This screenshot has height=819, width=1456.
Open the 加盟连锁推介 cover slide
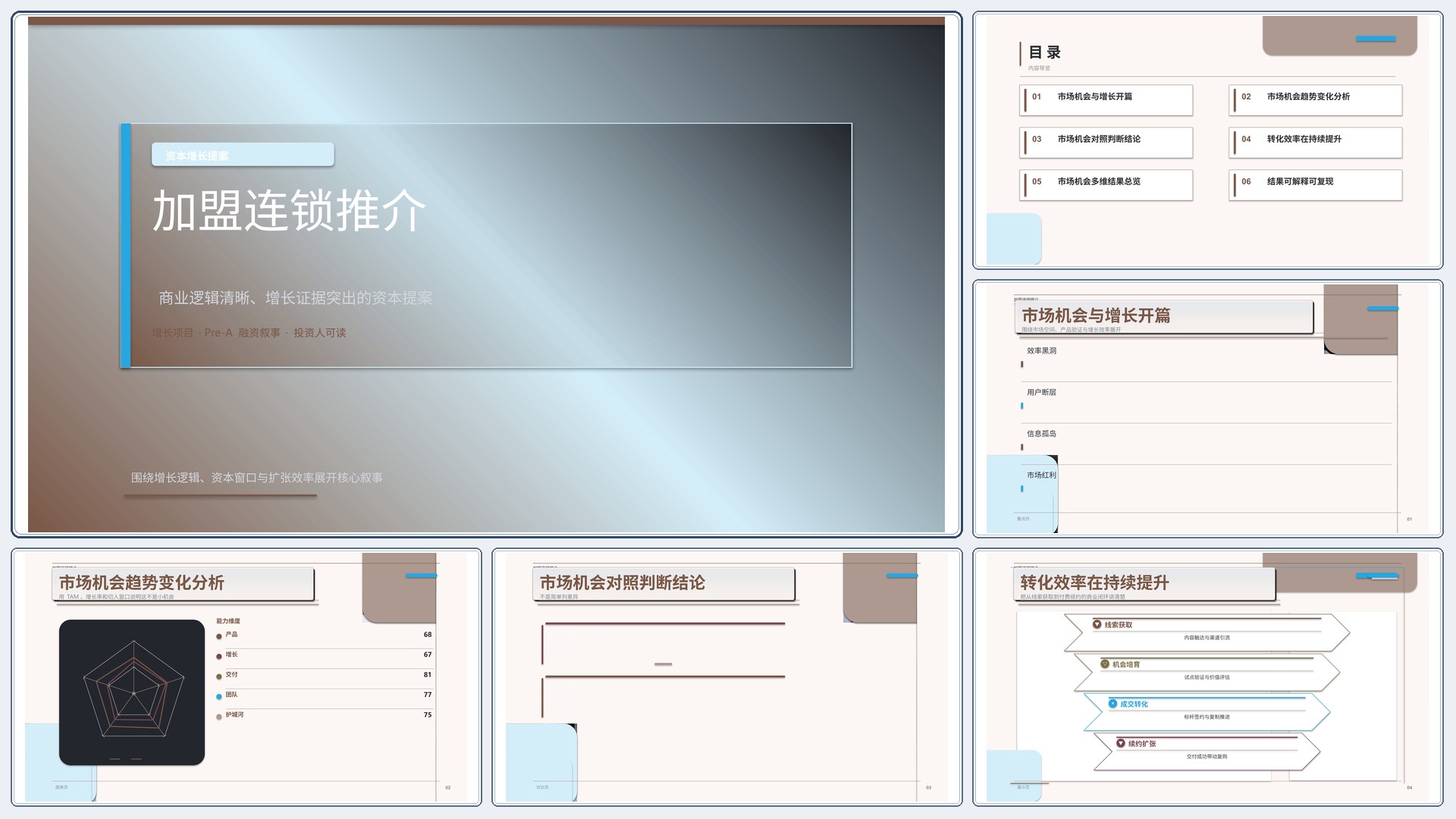pos(486,275)
